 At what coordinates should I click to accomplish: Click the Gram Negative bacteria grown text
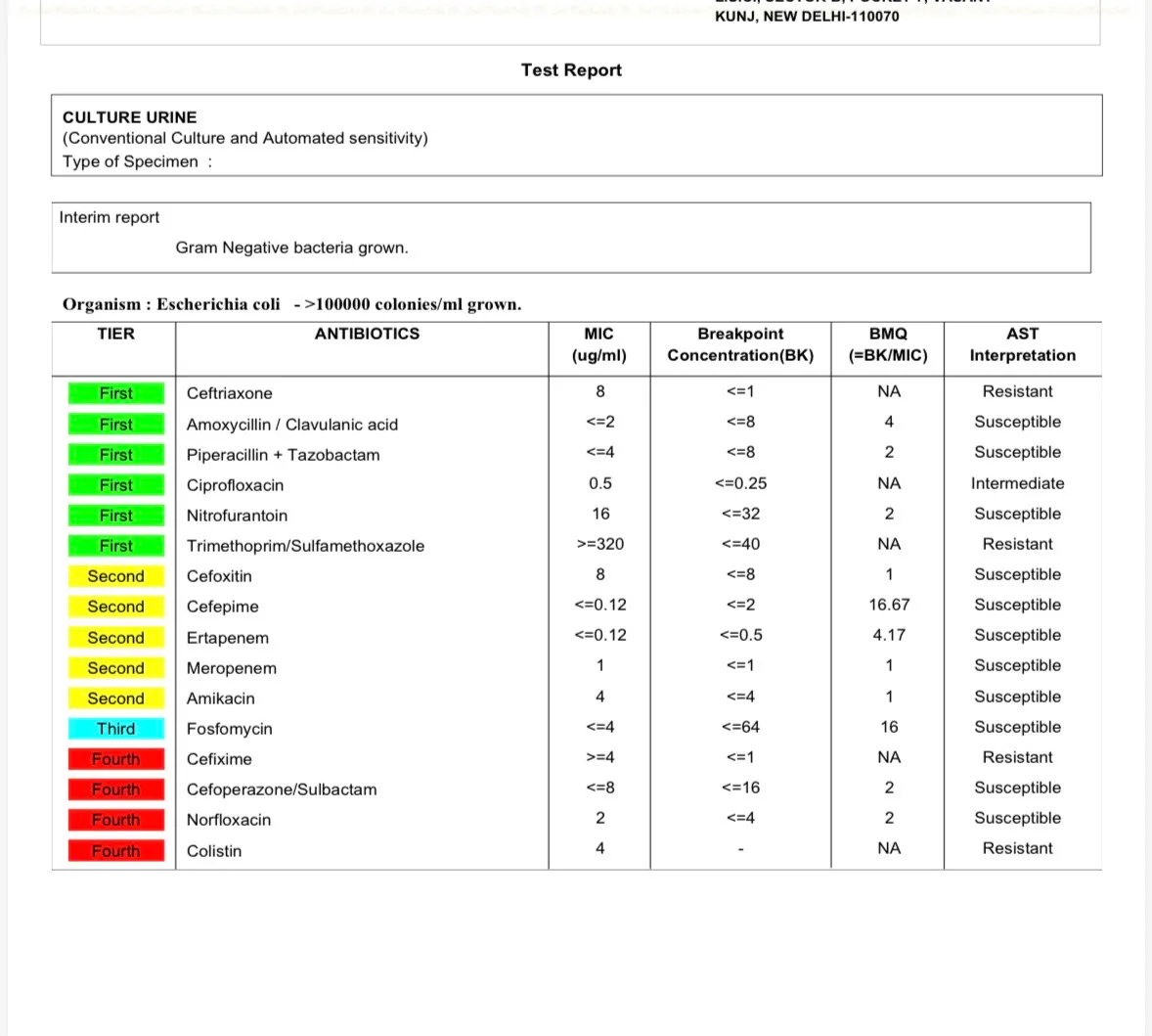(x=291, y=248)
